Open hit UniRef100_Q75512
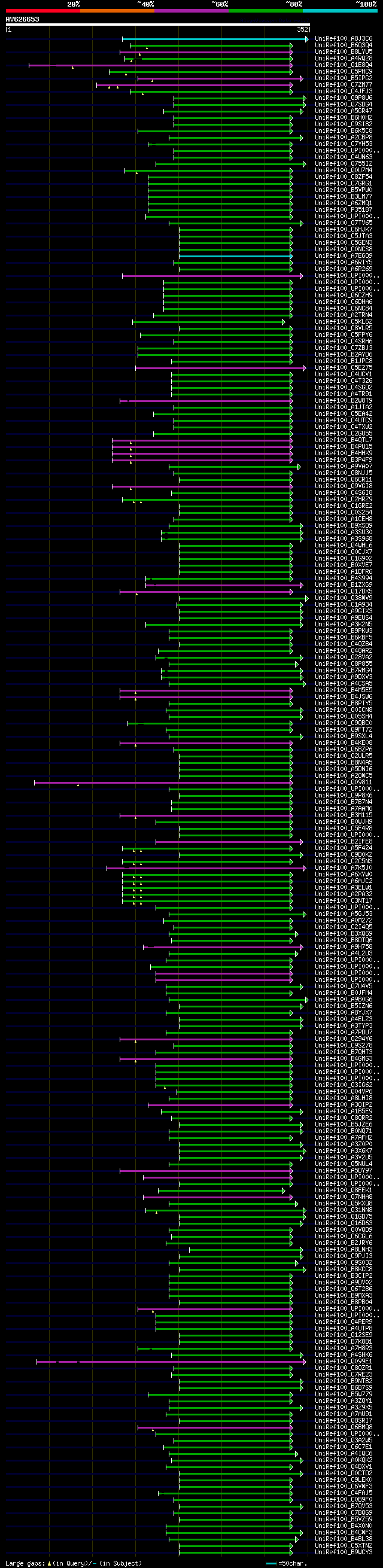Viewport: 383px width, 1568px height. coord(344,164)
